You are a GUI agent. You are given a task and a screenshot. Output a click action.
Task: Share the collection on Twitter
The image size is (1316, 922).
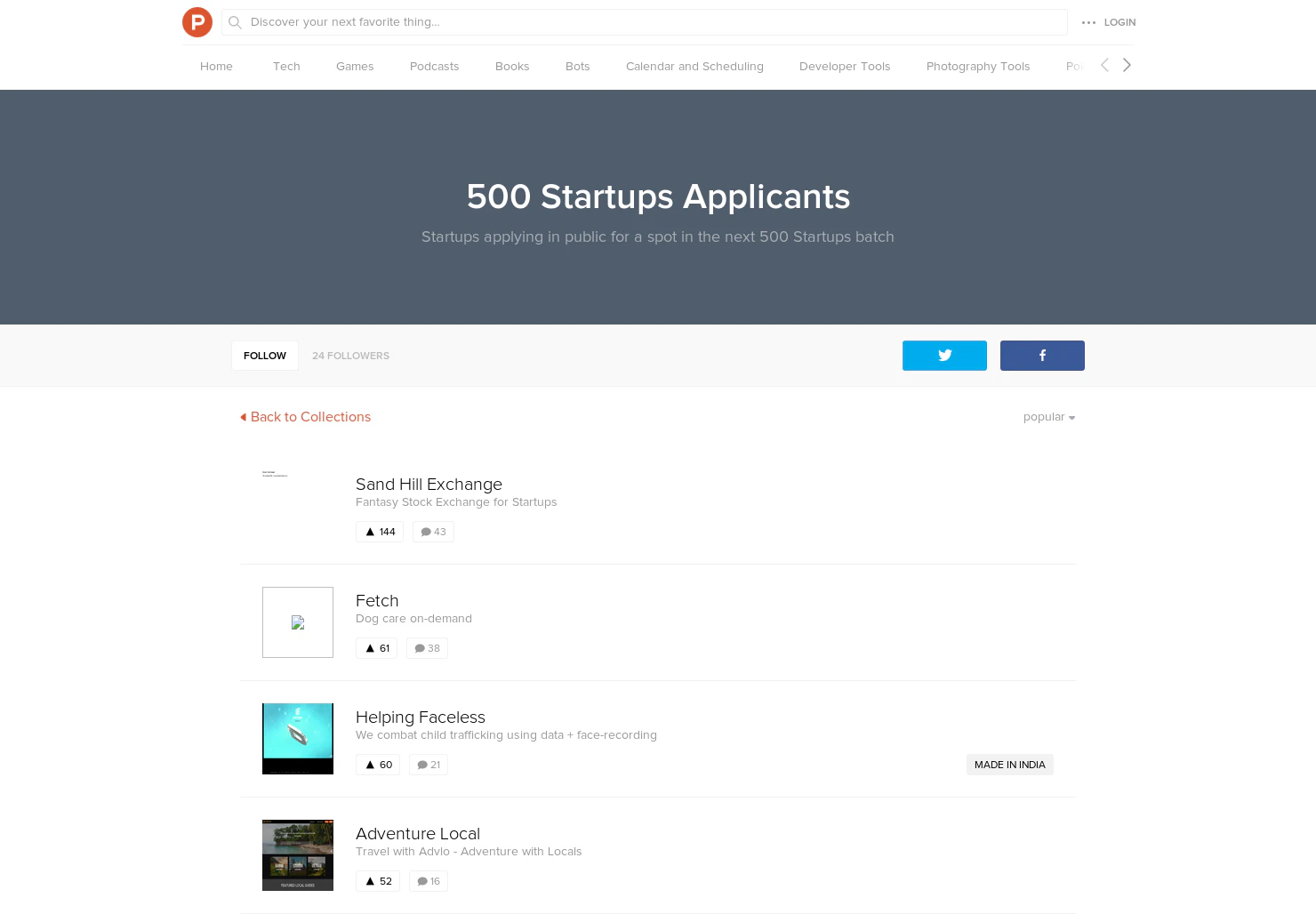pyautogui.click(x=944, y=356)
